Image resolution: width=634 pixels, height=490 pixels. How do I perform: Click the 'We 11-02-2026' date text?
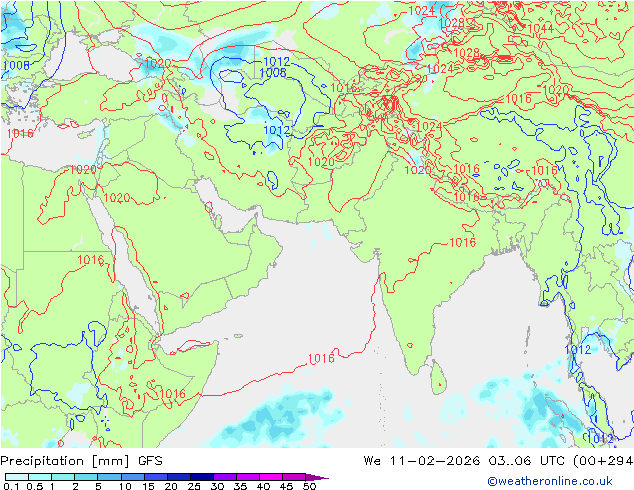pyautogui.click(x=422, y=460)
